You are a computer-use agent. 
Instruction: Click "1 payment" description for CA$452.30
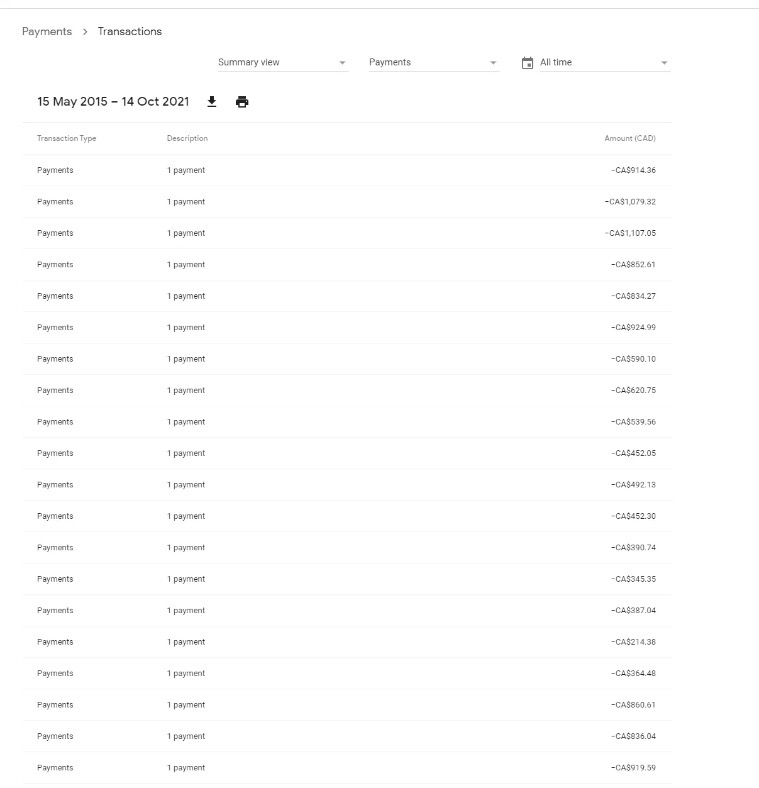point(186,516)
